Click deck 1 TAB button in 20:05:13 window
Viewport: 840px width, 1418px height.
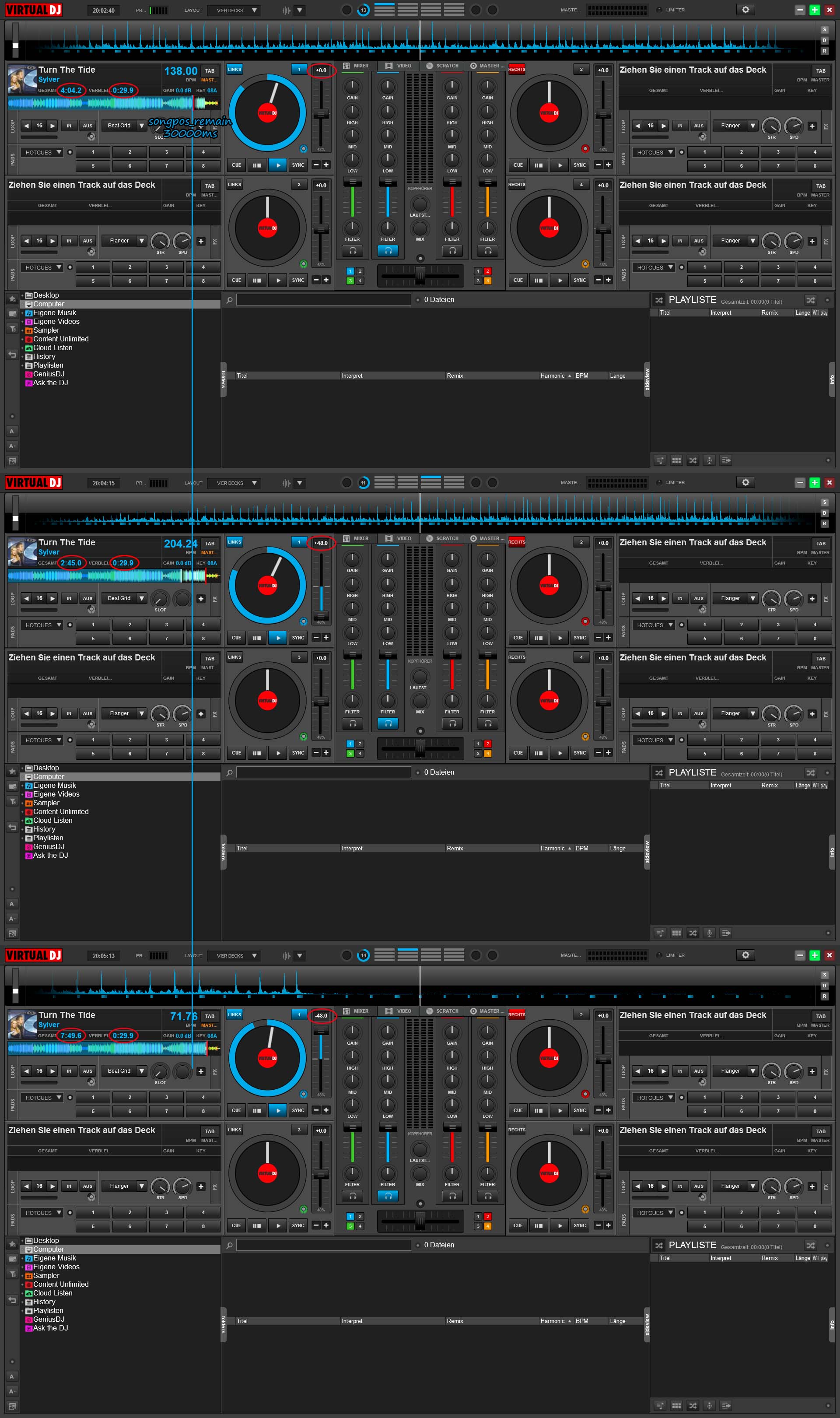point(210,1016)
